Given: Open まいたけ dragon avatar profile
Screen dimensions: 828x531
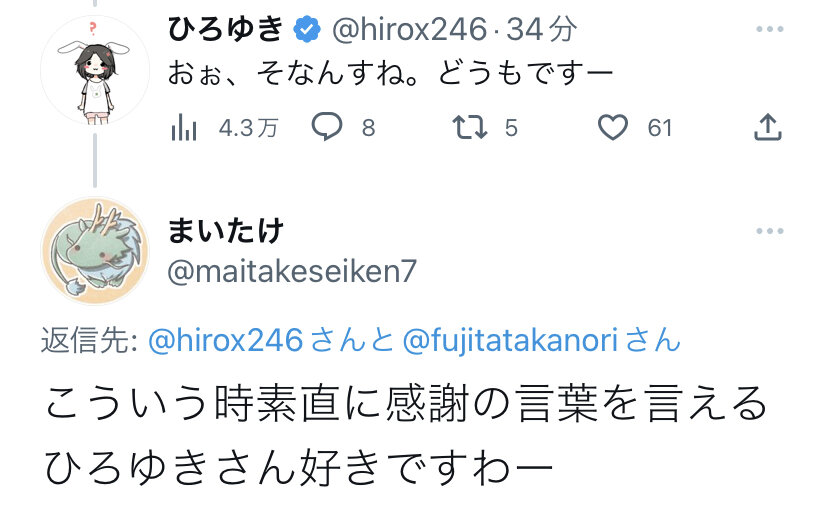Looking at the screenshot, I should (x=95, y=251).
